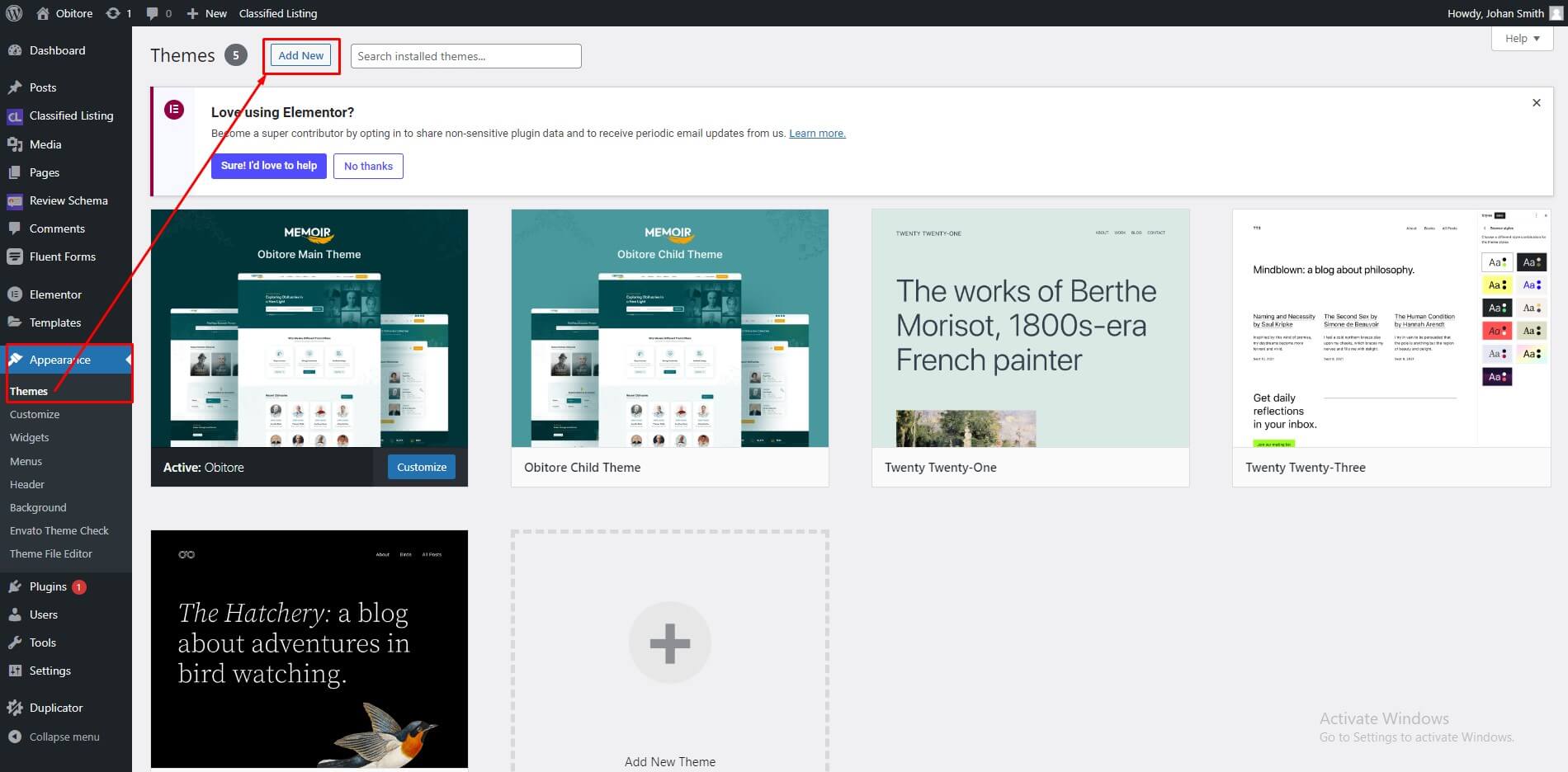The height and width of the screenshot is (772, 1568).
Task: Click the Plugins update count badge
Action: pos(79,587)
